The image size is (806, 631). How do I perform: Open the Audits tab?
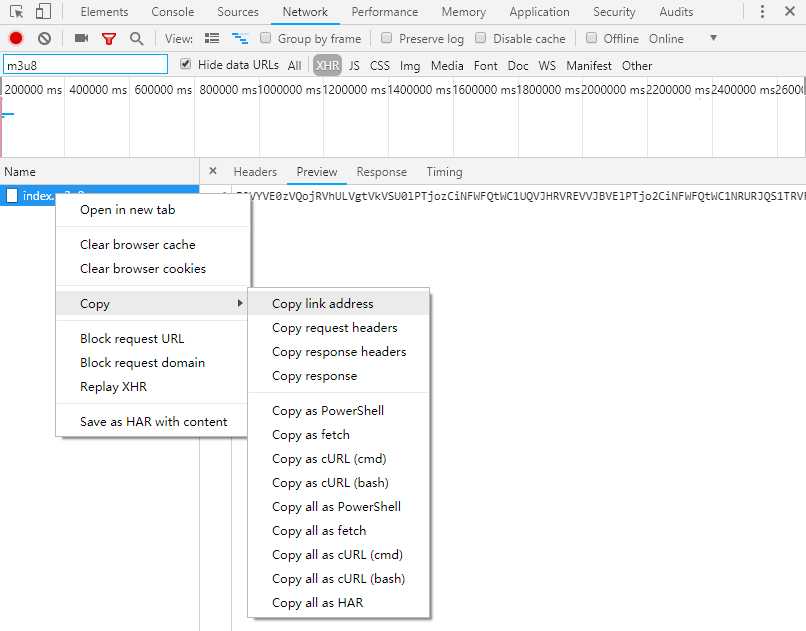point(676,12)
